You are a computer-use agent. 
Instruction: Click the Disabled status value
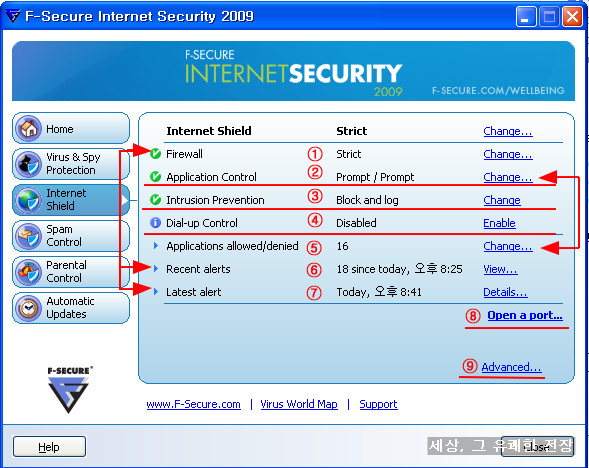pos(356,223)
